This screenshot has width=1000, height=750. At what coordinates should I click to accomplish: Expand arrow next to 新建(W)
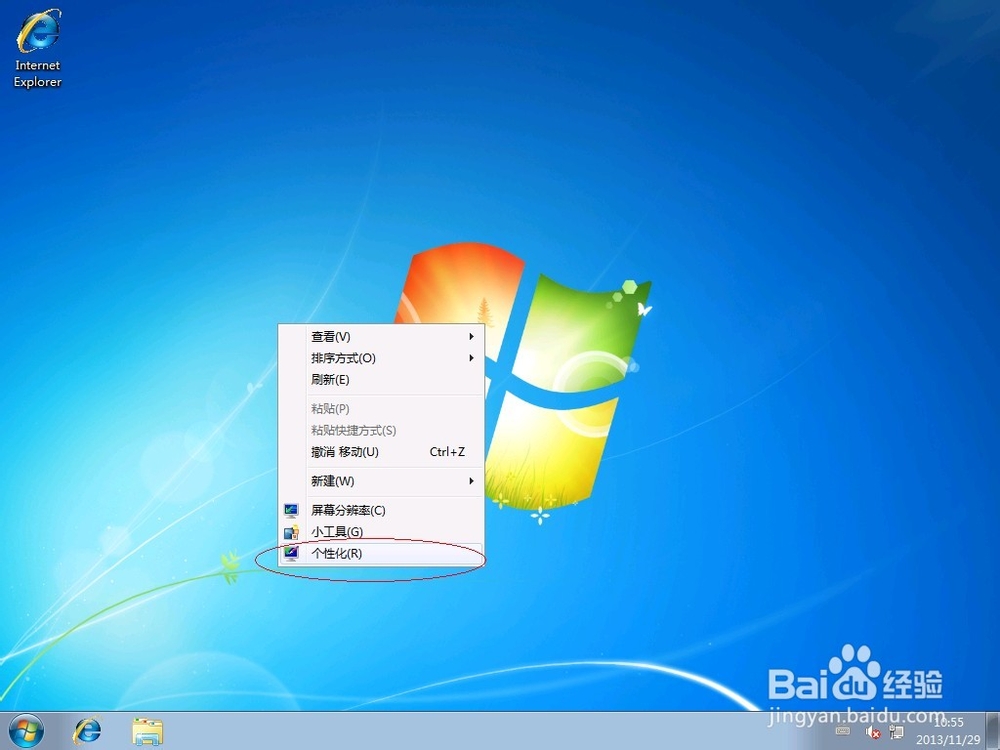coord(471,481)
